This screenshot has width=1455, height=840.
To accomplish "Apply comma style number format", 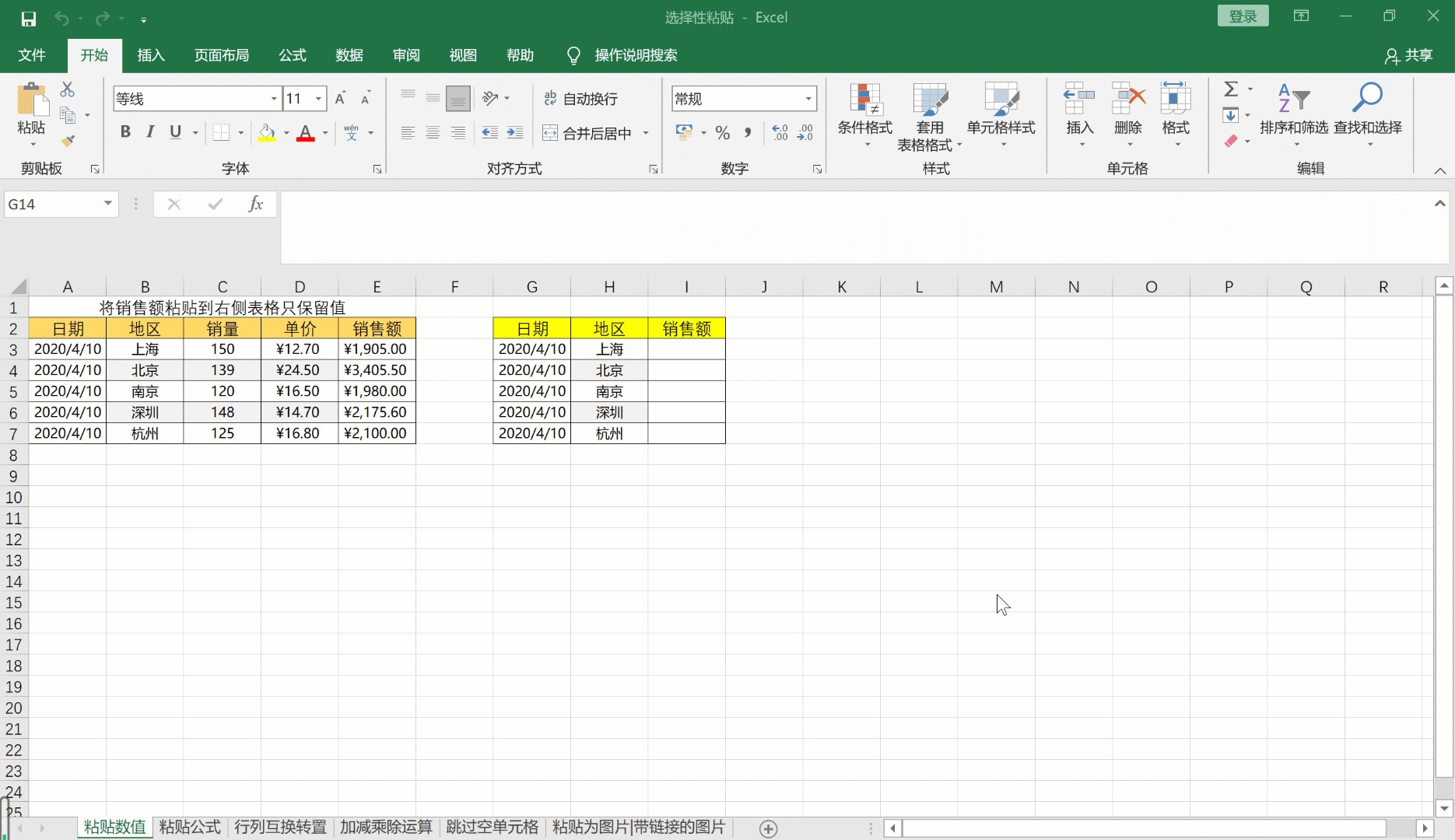I will [748, 133].
